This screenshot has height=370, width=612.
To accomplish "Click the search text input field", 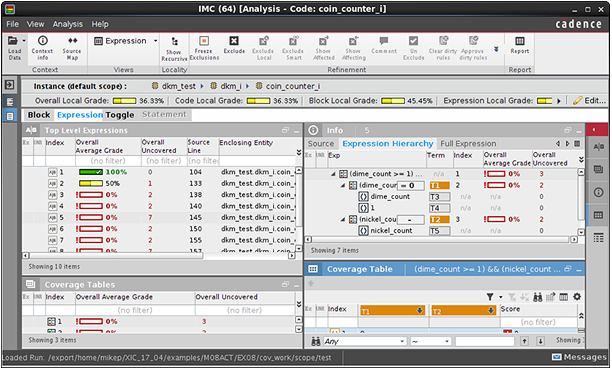I will click(484, 342).
